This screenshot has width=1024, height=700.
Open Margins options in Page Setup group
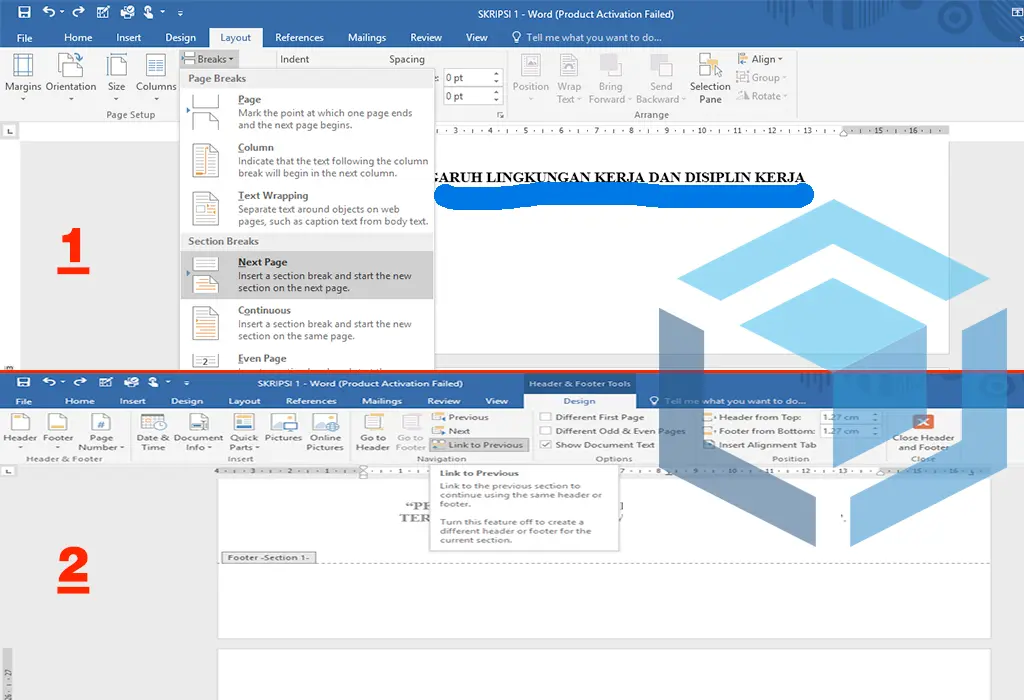click(x=23, y=77)
